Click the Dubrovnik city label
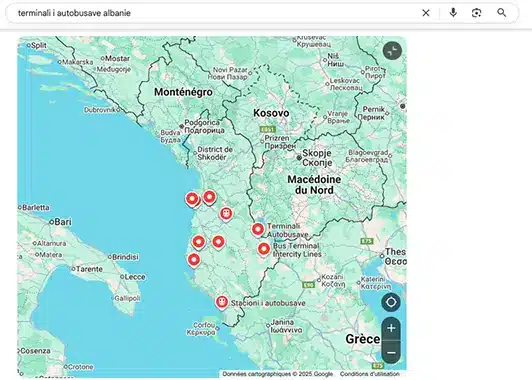The width and height of the screenshot is (532, 380). pos(100,110)
